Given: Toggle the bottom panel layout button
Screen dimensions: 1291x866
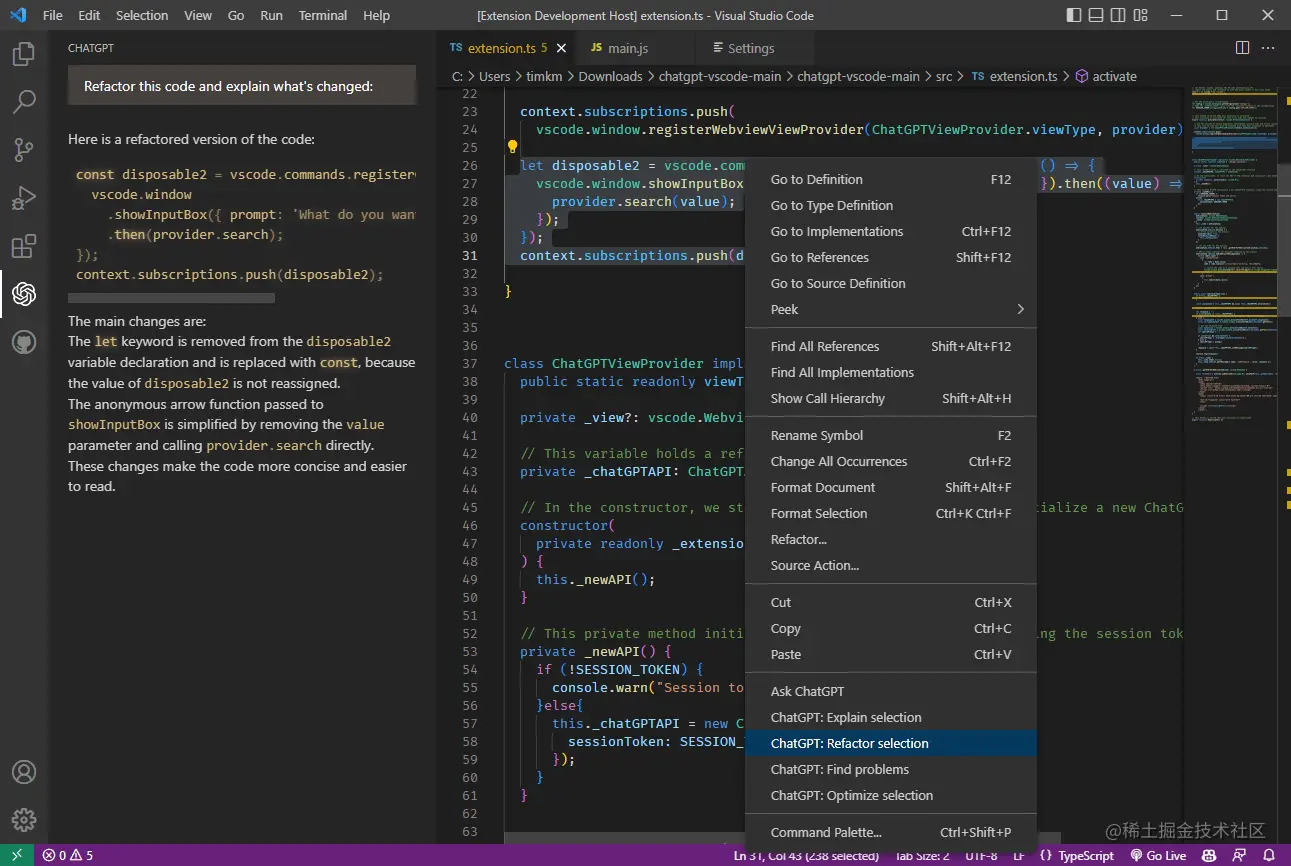Looking at the screenshot, I should (1097, 16).
